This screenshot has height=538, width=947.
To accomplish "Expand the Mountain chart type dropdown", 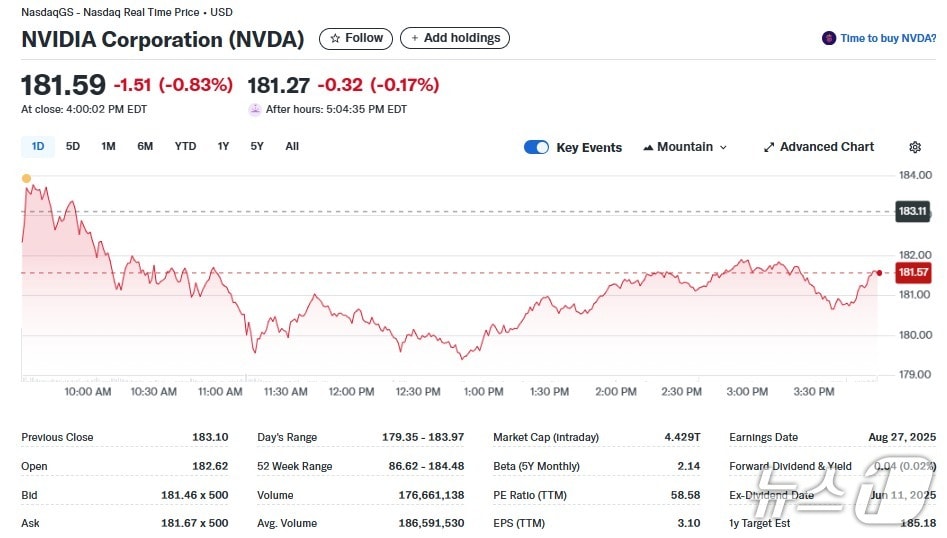I will click(x=685, y=147).
